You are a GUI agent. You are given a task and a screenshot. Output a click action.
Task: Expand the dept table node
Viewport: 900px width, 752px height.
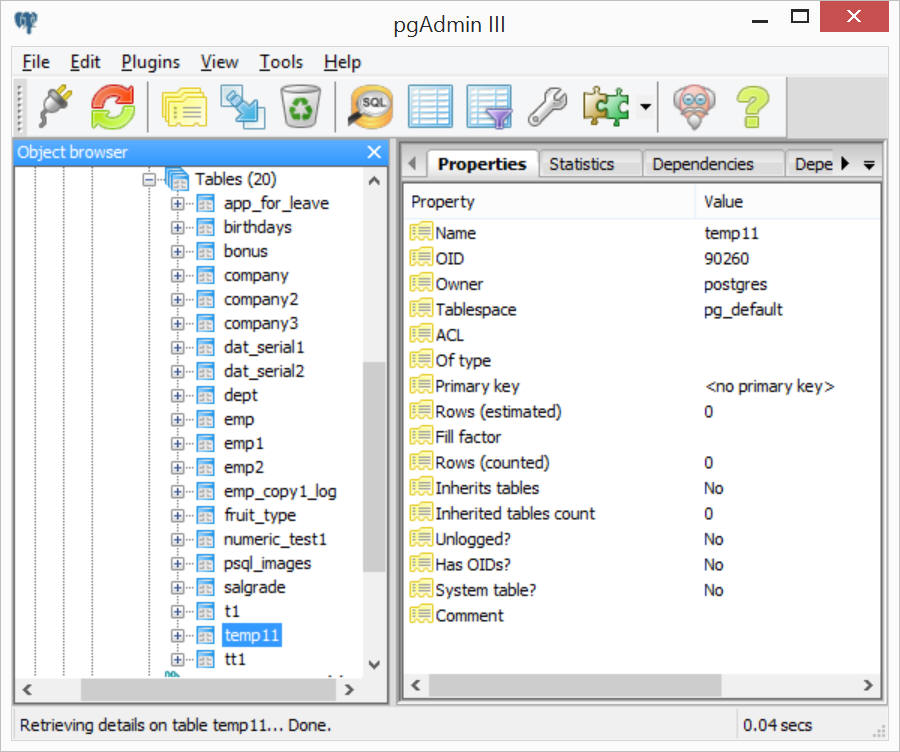177,396
